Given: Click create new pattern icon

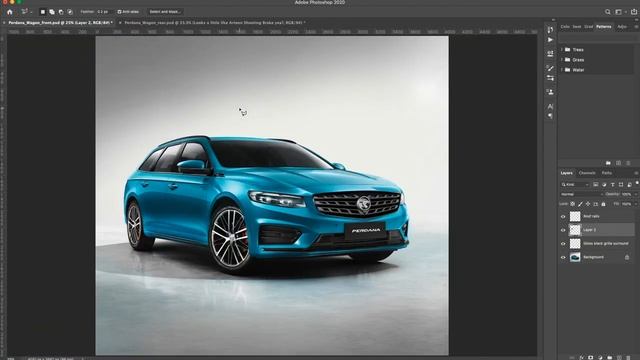Looking at the screenshot, I should click(x=618, y=163).
